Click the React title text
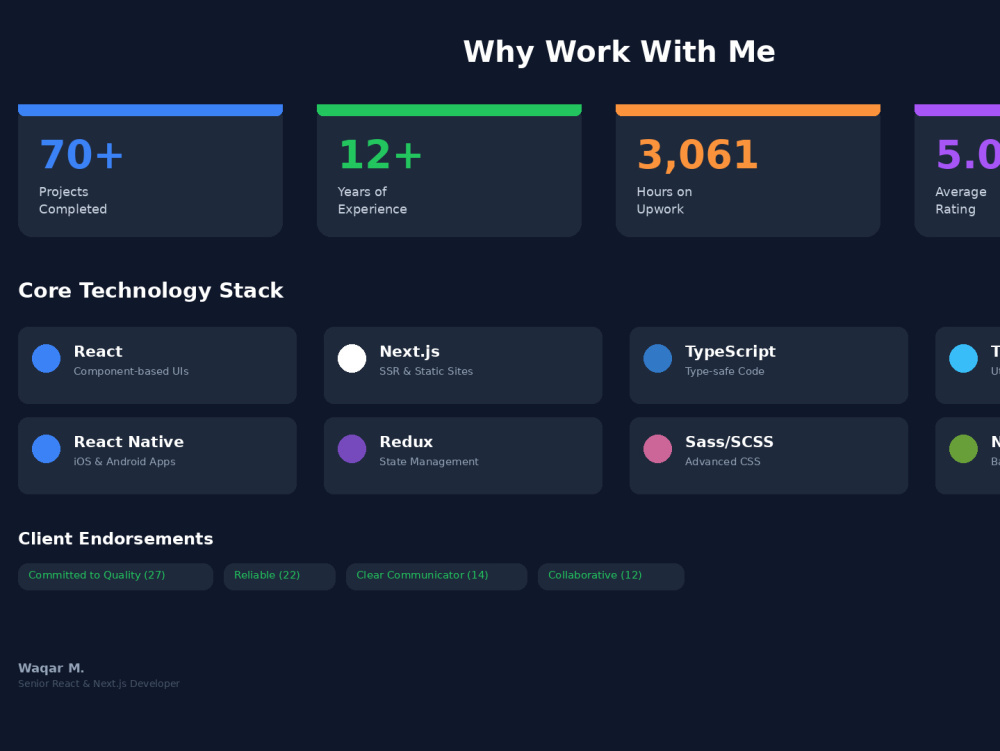This screenshot has height=751, width=1000. tap(98, 351)
